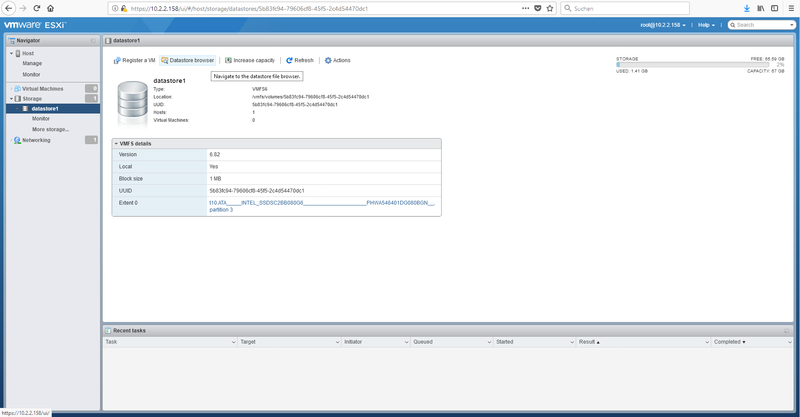Open the Firefox downloads arrow
Image resolution: width=800 pixels, height=417 pixels.
[746, 8]
